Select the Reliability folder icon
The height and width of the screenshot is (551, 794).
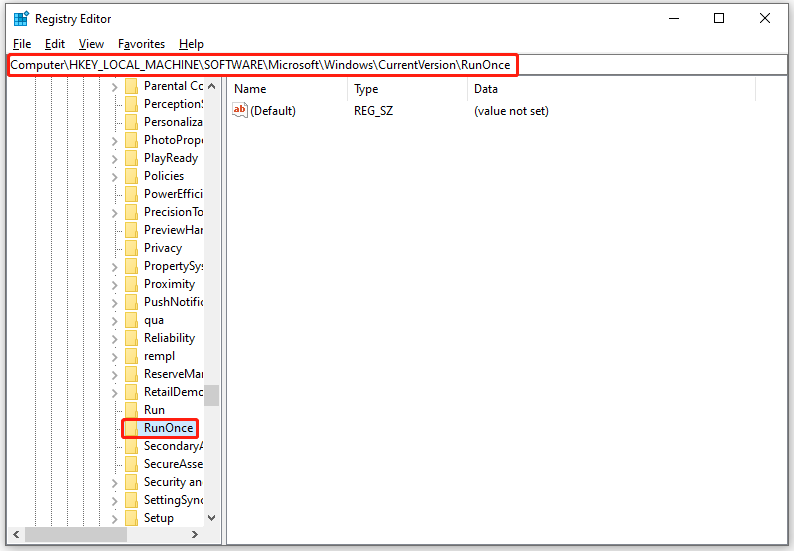(x=131, y=338)
